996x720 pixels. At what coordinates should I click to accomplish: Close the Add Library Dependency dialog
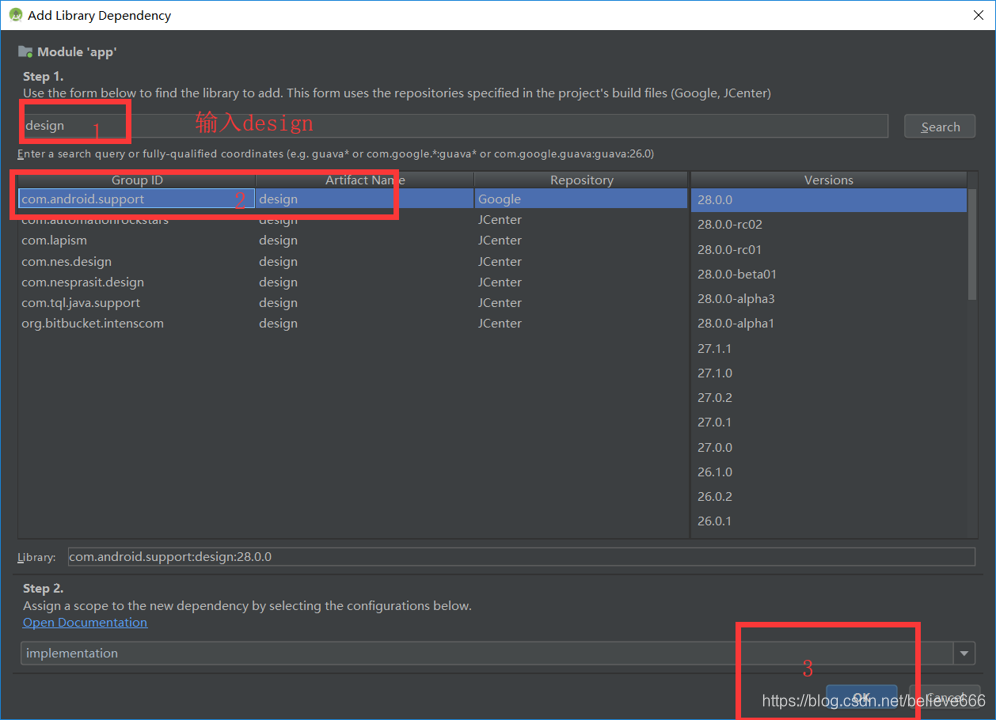tap(978, 15)
